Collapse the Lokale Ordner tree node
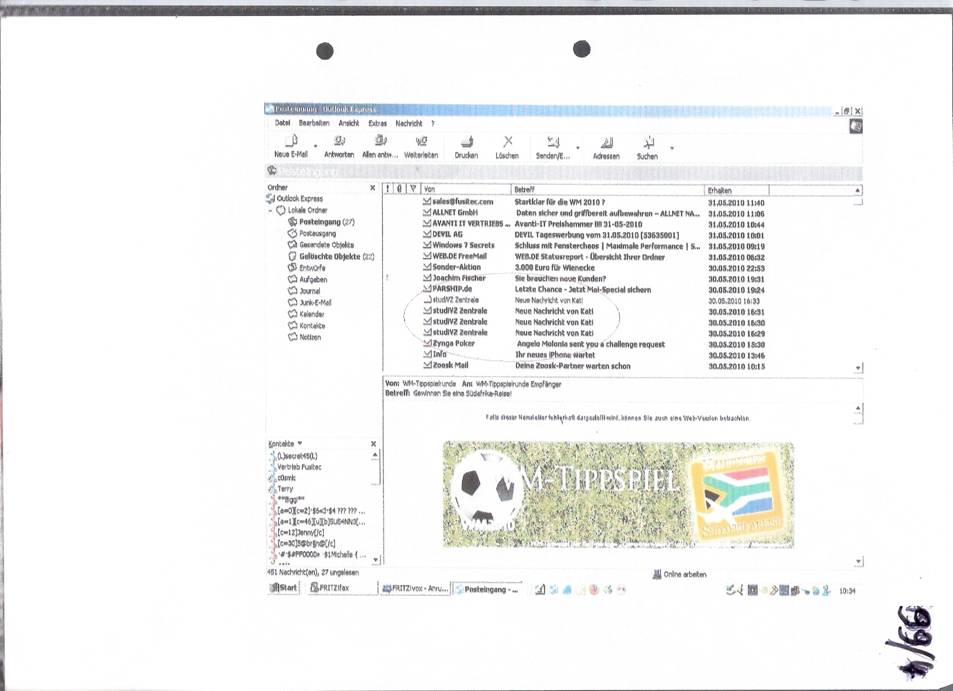The image size is (953, 691). click(x=270, y=210)
